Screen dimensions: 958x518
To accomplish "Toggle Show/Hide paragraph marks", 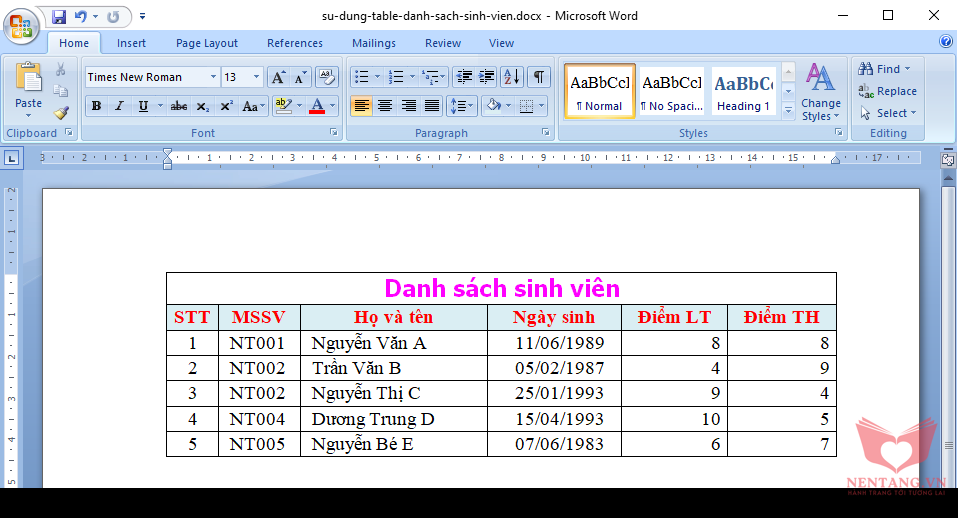I will coord(539,77).
